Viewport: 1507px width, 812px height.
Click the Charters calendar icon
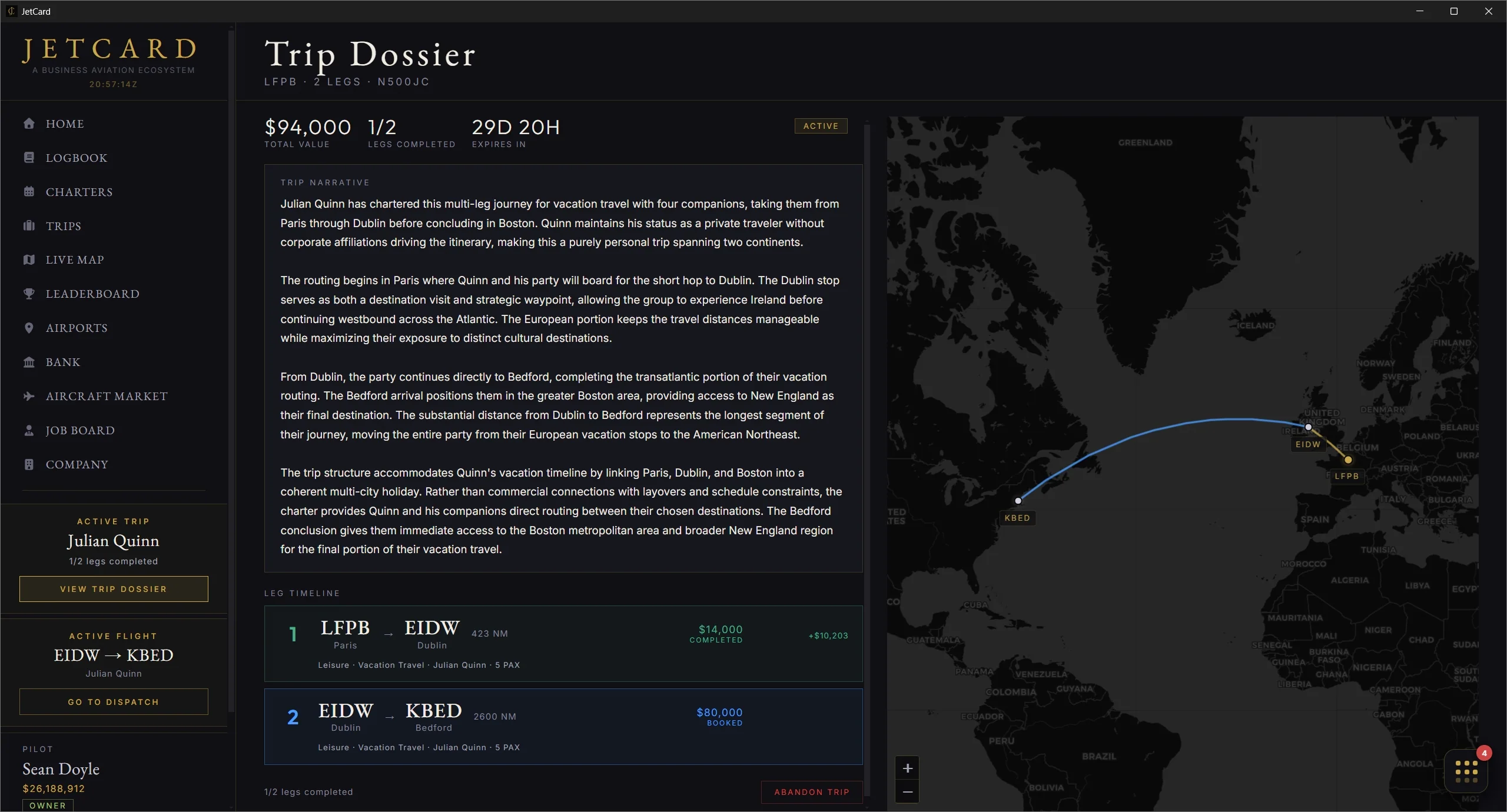click(29, 192)
